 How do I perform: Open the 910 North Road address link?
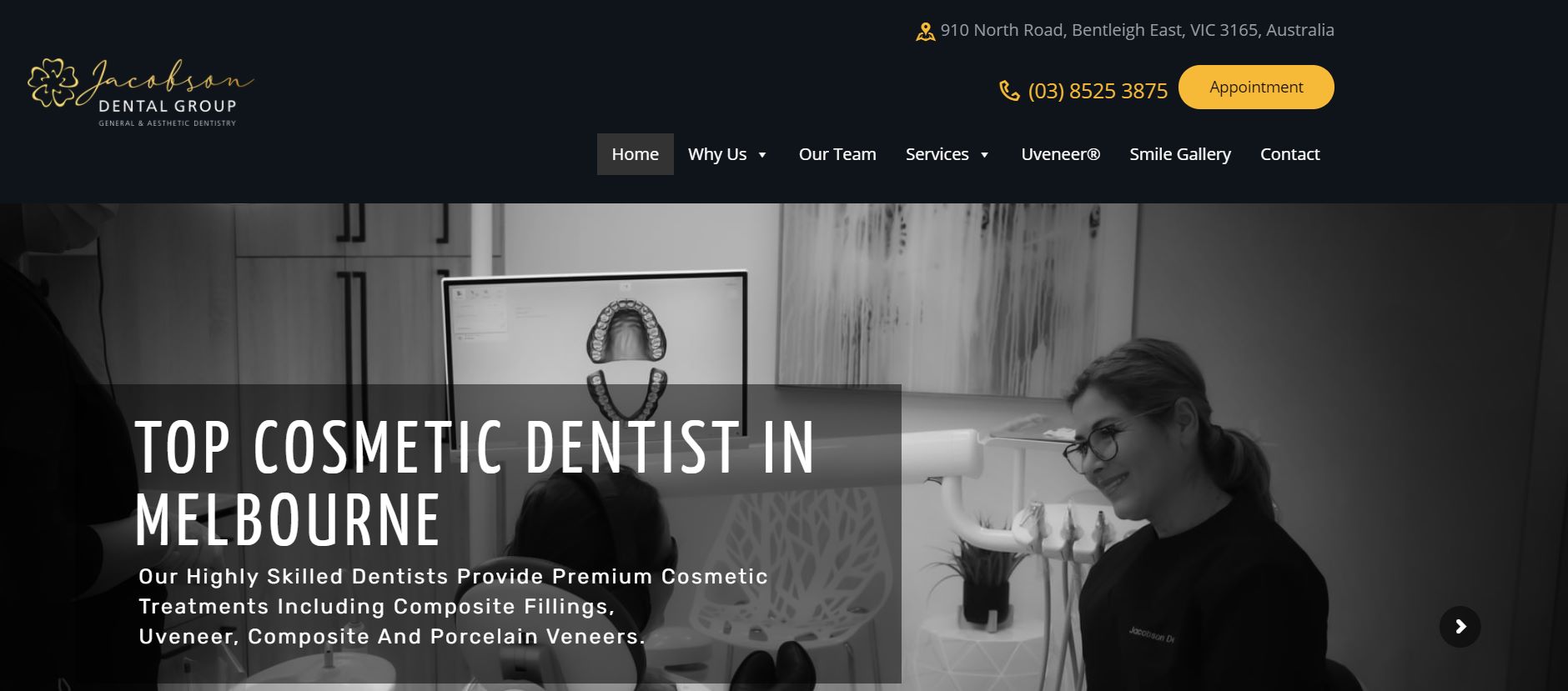point(1137,30)
